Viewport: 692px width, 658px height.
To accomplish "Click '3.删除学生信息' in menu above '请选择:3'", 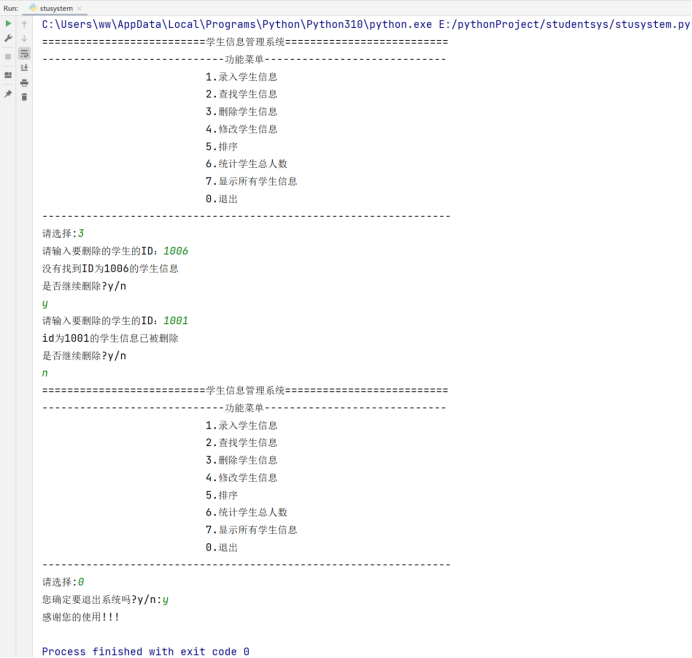I will coord(241,112).
